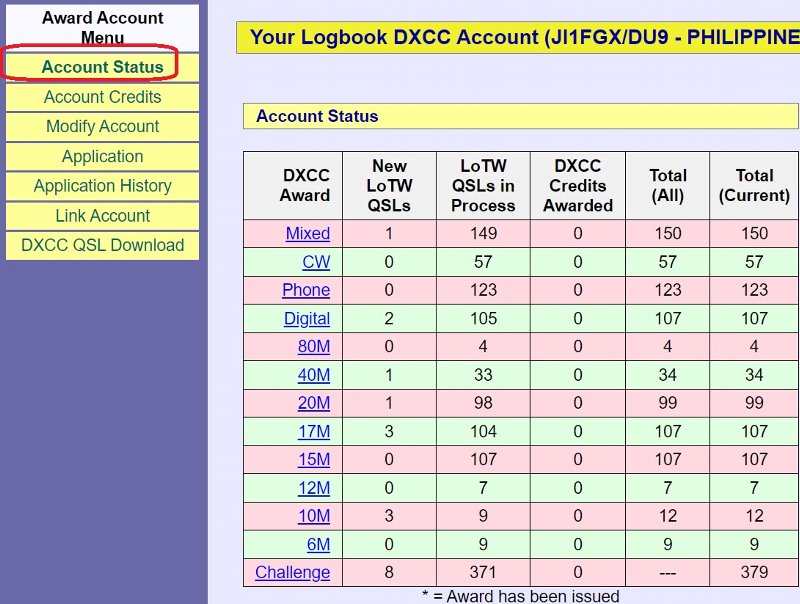The height and width of the screenshot is (604, 800).
Task: Open Account Credits menu item
Action: click(102, 97)
